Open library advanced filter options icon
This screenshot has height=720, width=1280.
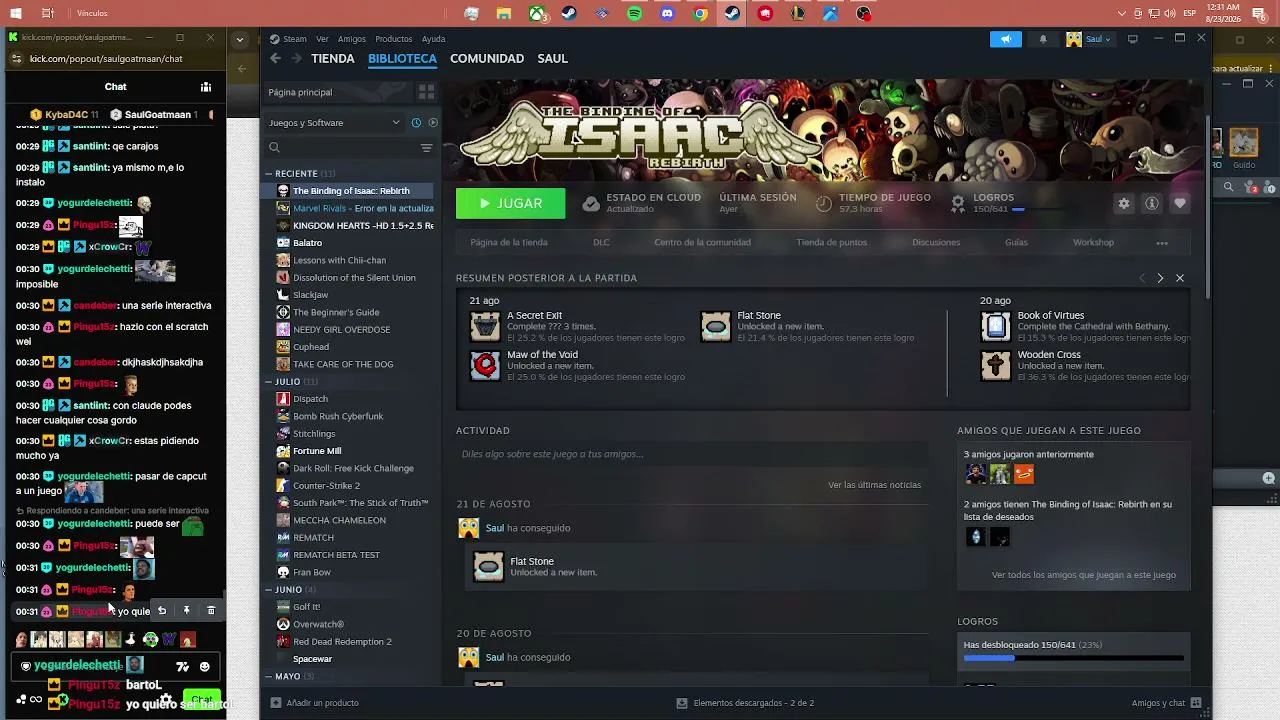click(x=427, y=148)
